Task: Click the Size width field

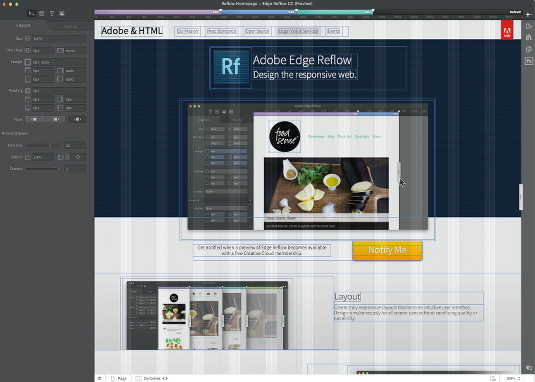Action: pyautogui.click(x=59, y=39)
